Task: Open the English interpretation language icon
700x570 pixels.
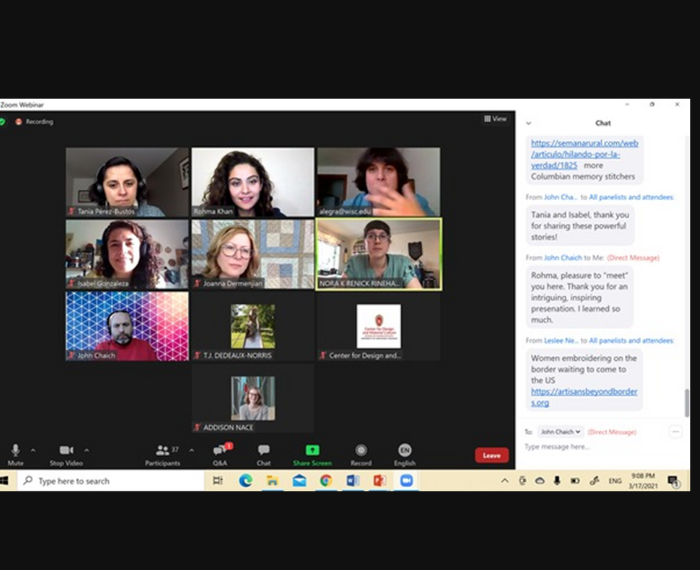Action: 404,451
